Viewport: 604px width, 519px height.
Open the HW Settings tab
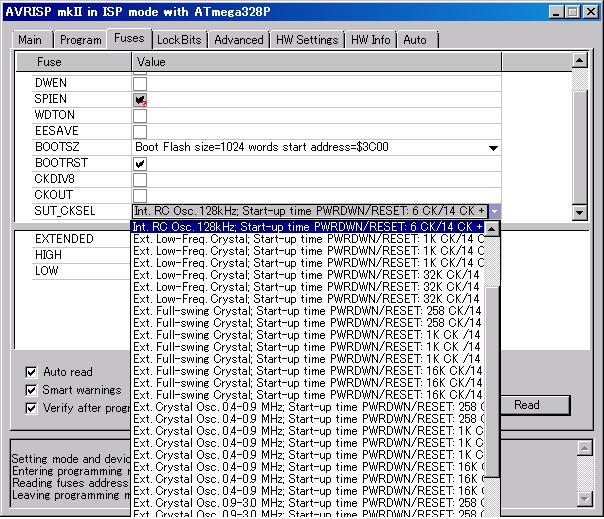click(x=307, y=40)
